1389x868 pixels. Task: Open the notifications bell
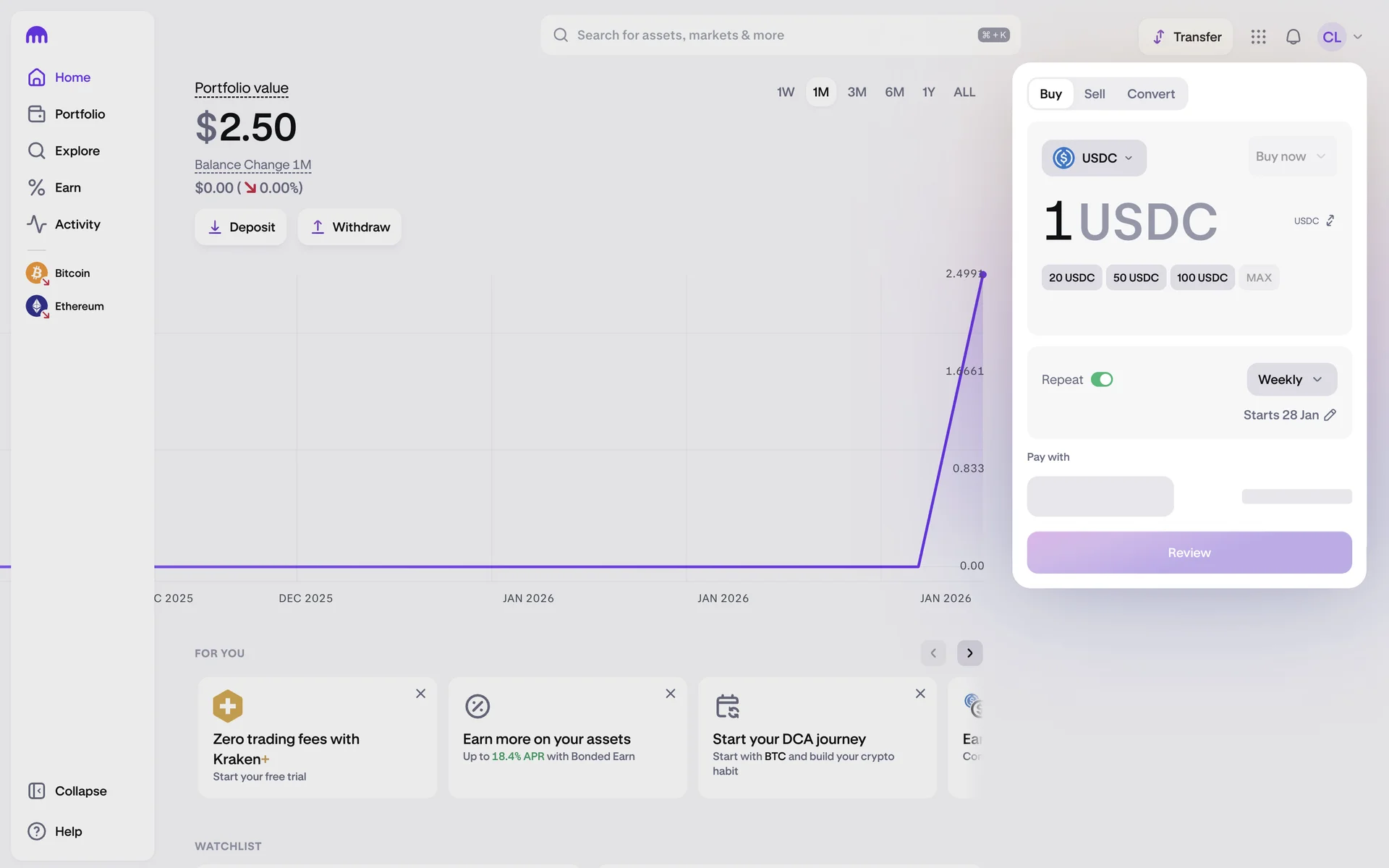pyautogui.click(x=1293, y=37)
